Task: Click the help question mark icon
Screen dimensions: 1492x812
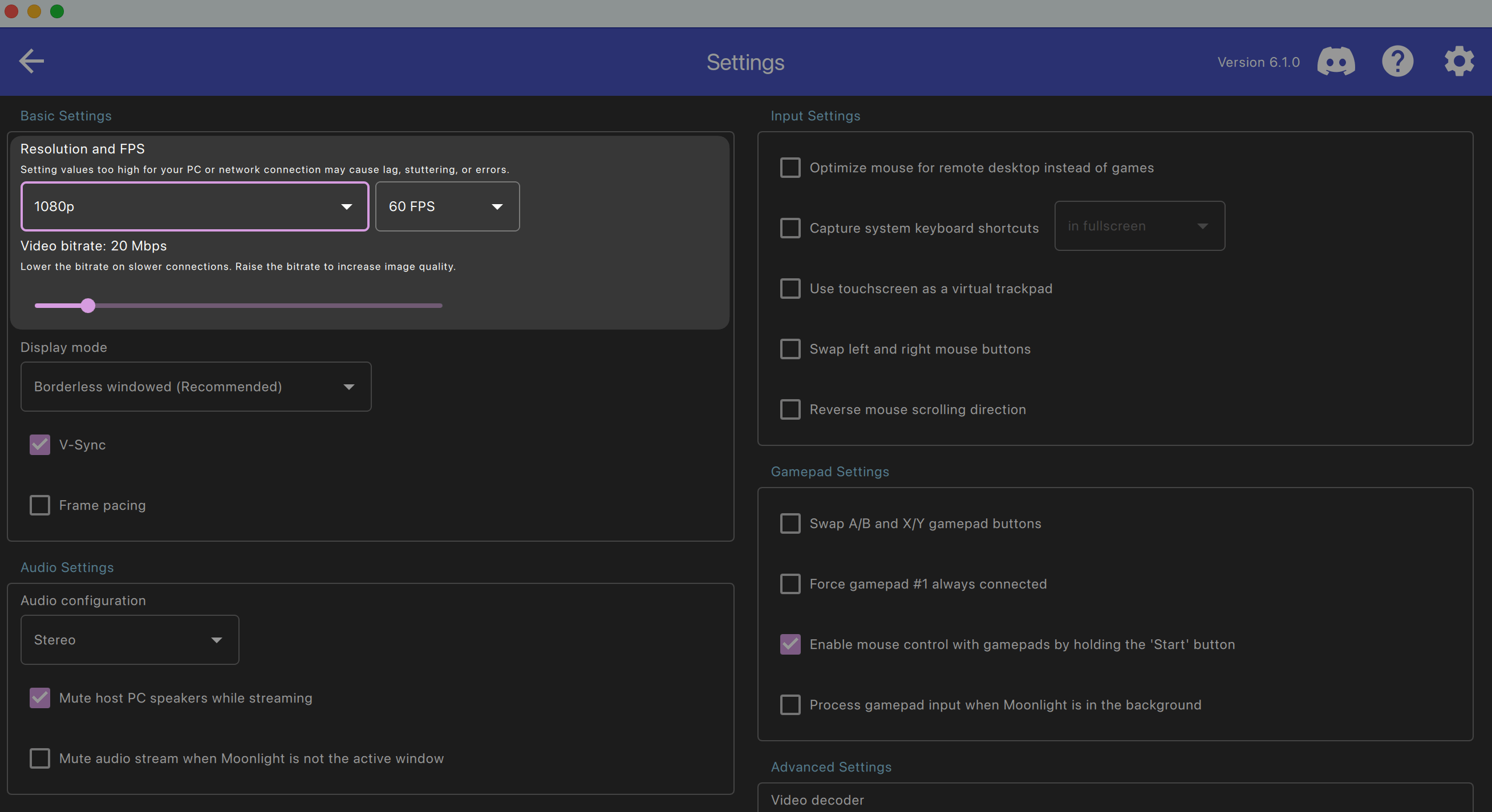Action: pos(1397,62)
